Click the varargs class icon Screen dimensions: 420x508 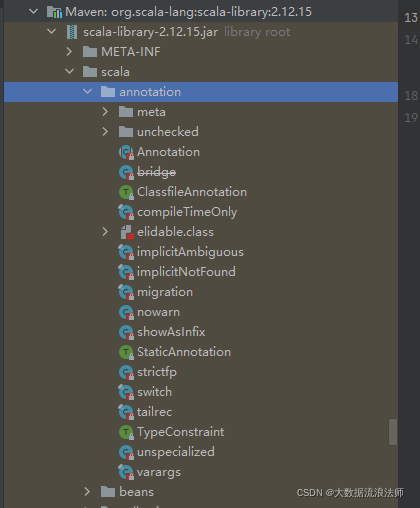pos(126,472)
